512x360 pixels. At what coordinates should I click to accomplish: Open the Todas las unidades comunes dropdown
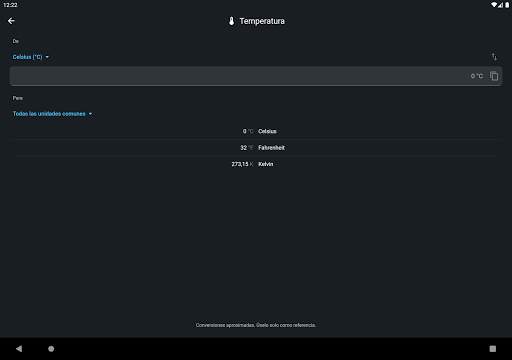point(52,114)
